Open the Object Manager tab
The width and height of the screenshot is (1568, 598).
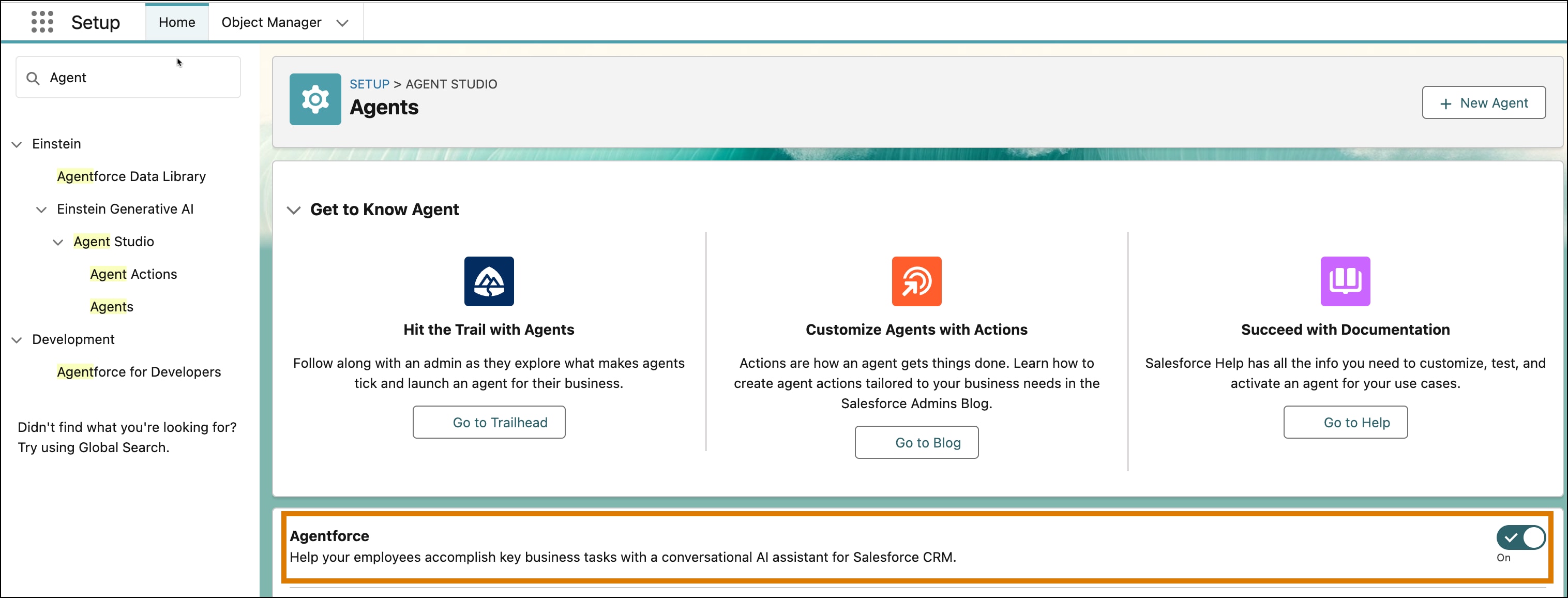271,22
